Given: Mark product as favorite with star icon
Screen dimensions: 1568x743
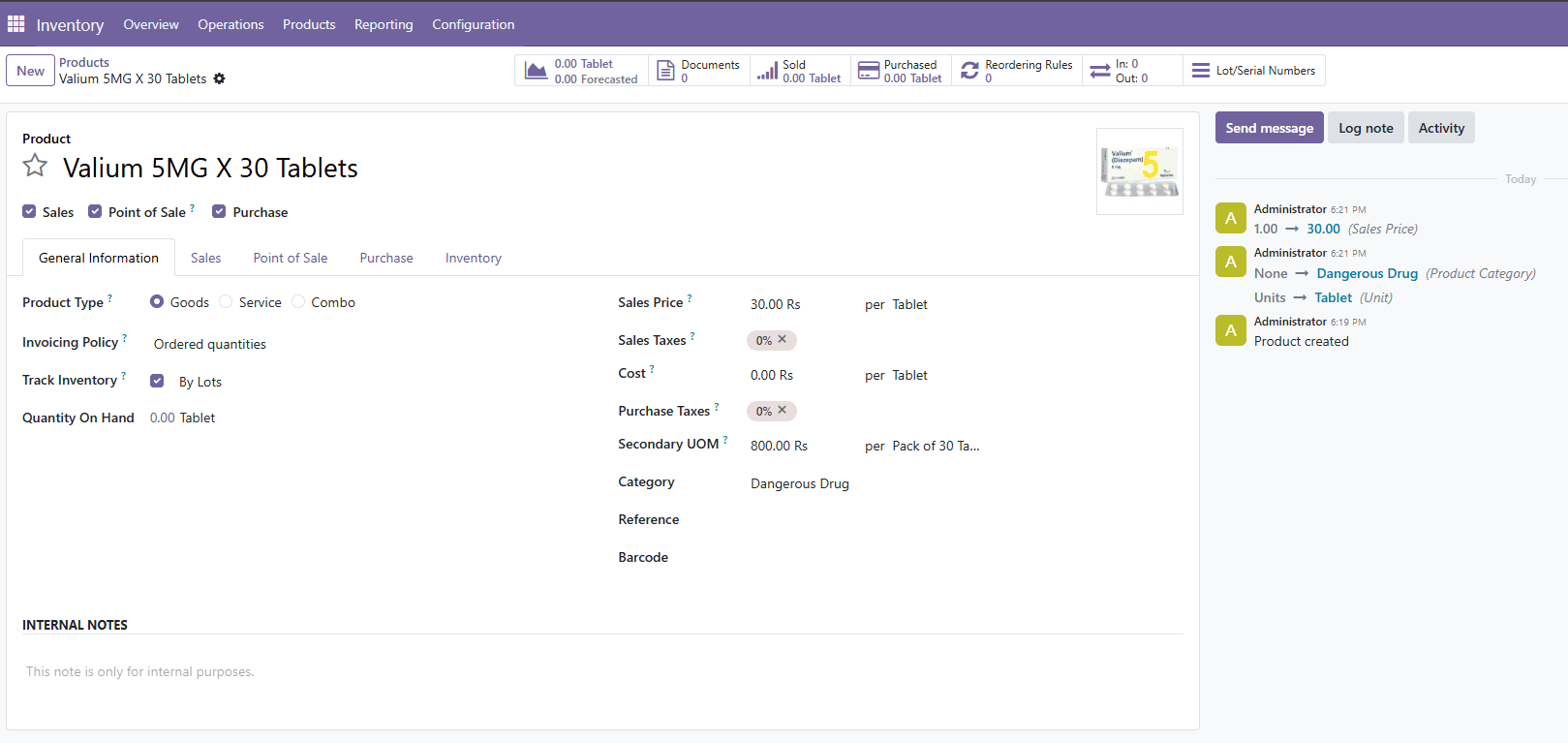Looking at the screenshot, I should [35, 166].
